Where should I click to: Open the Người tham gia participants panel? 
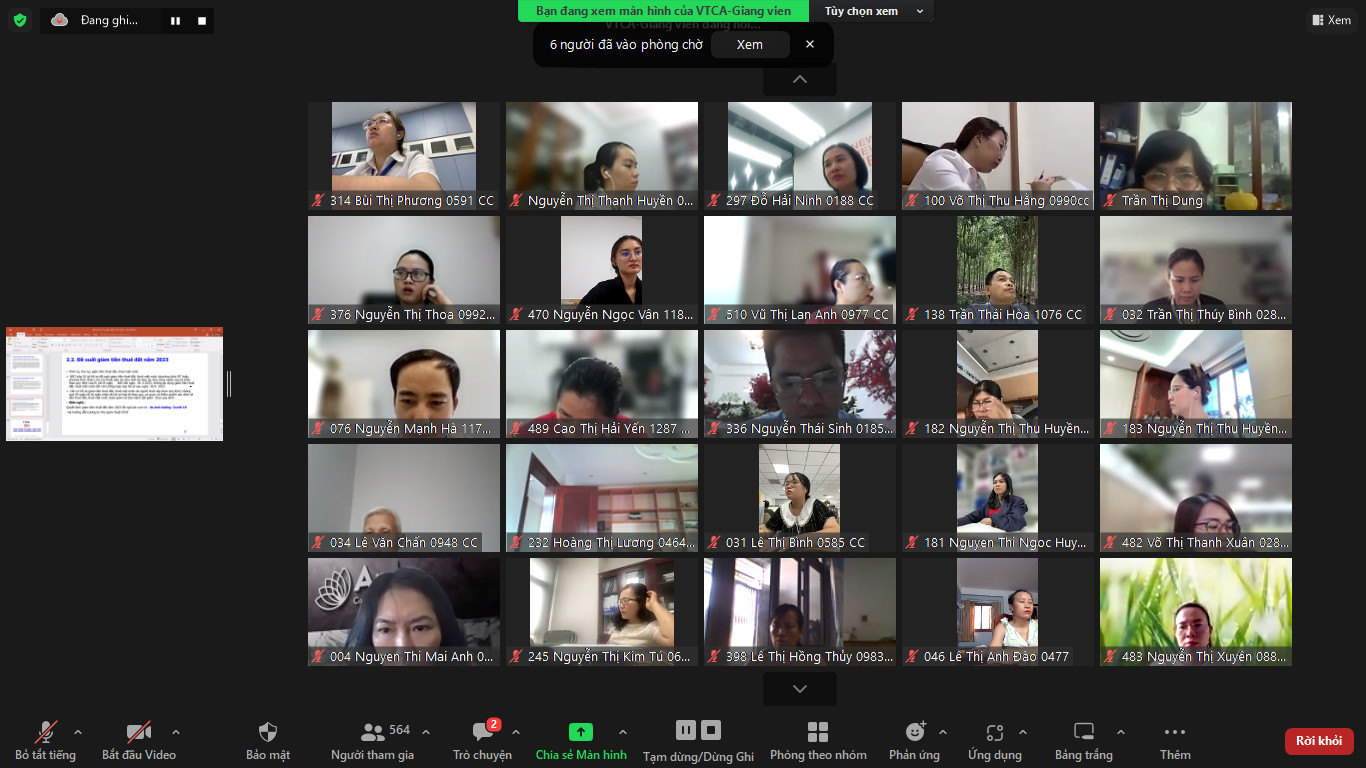(372, 740)
